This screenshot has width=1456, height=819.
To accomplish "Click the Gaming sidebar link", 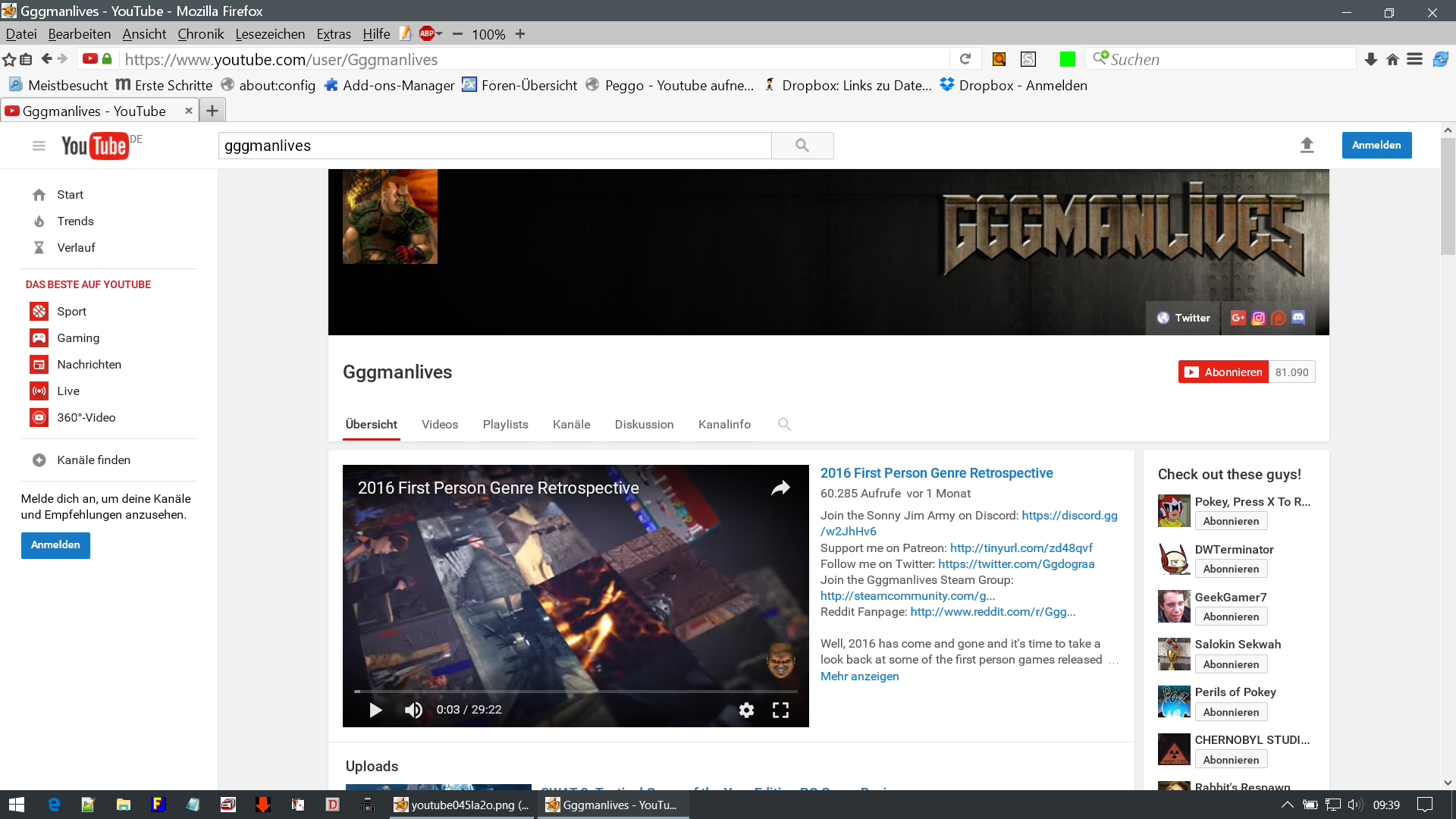I will pyautogui.click(x=78, y=337).
